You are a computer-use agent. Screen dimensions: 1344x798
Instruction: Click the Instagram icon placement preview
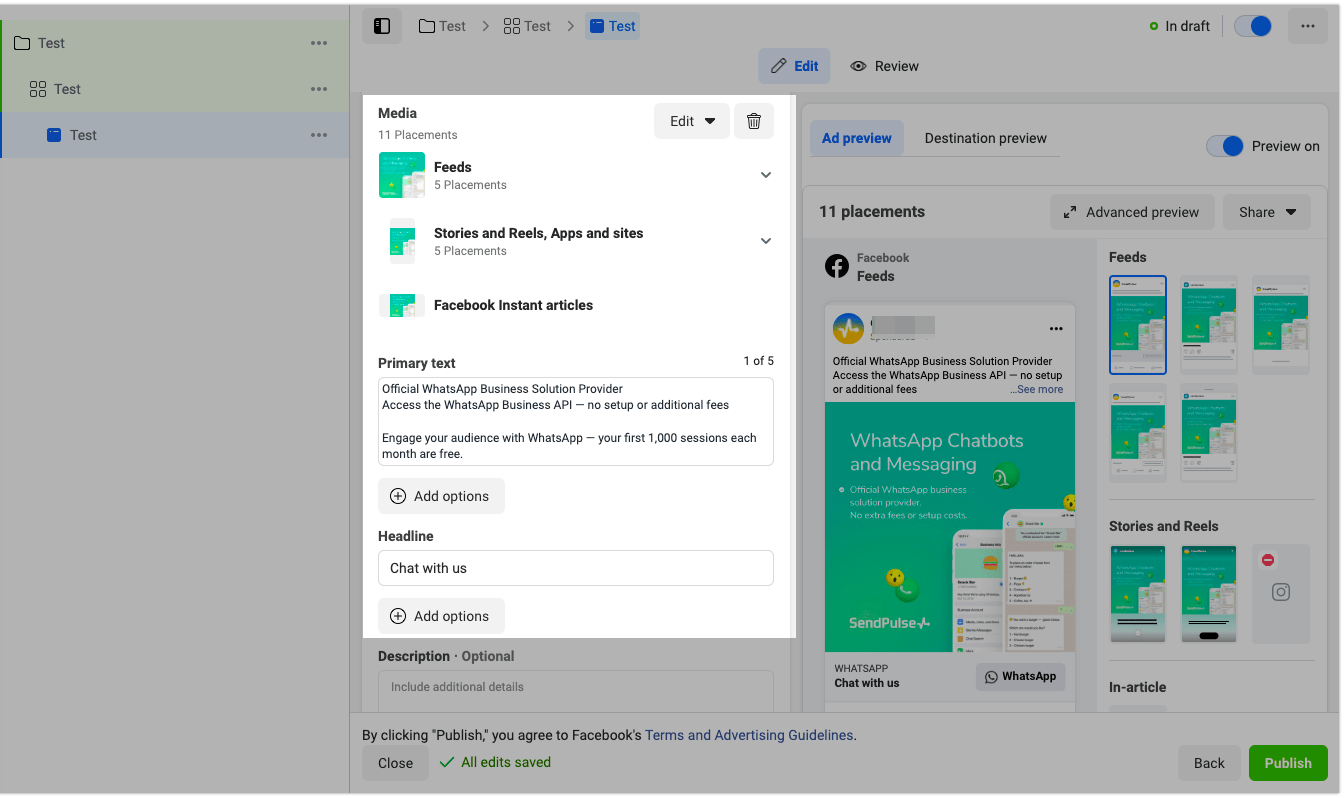point(1280,592)
